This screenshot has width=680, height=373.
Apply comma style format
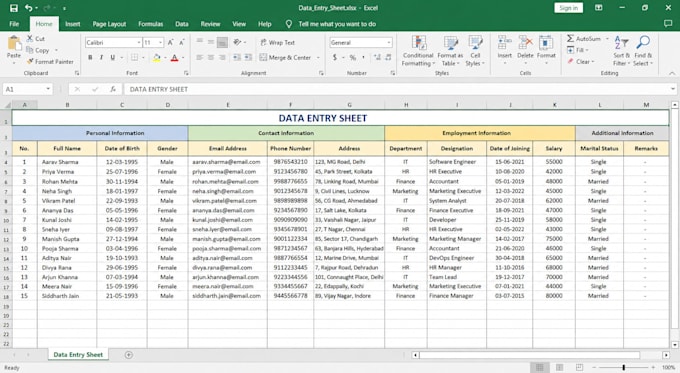coord(363,57)
